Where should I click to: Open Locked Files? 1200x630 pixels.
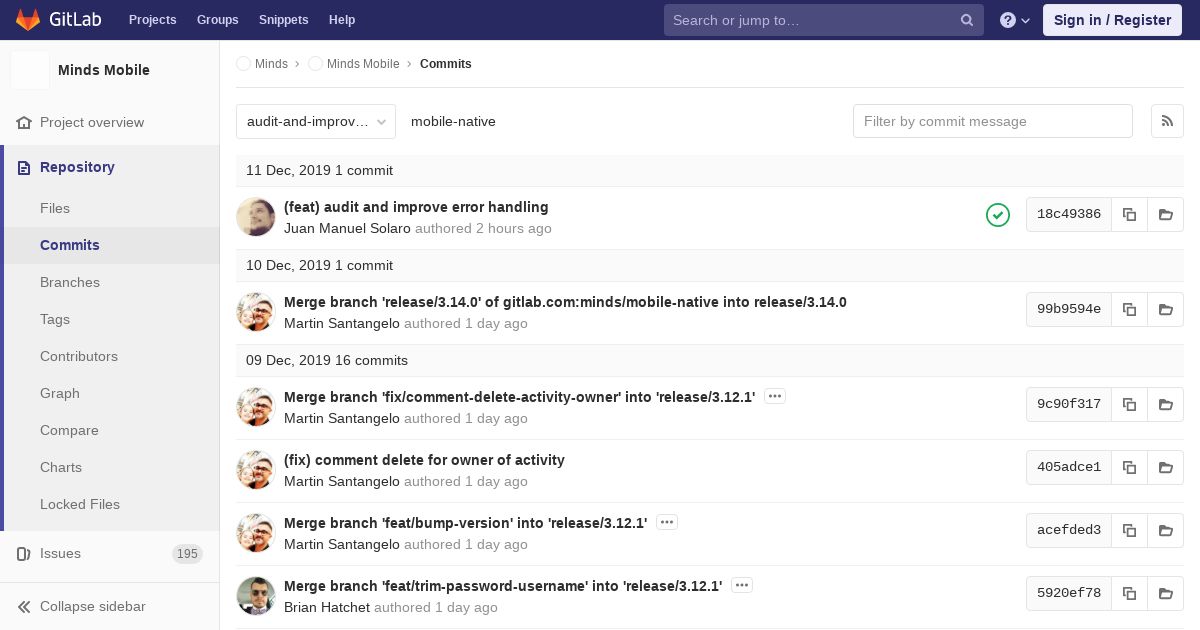80,504
